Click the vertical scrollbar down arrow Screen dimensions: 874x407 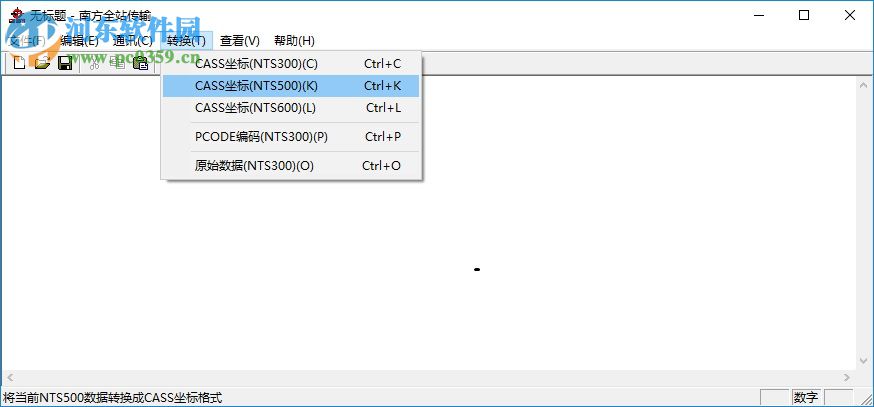(863, 360)
